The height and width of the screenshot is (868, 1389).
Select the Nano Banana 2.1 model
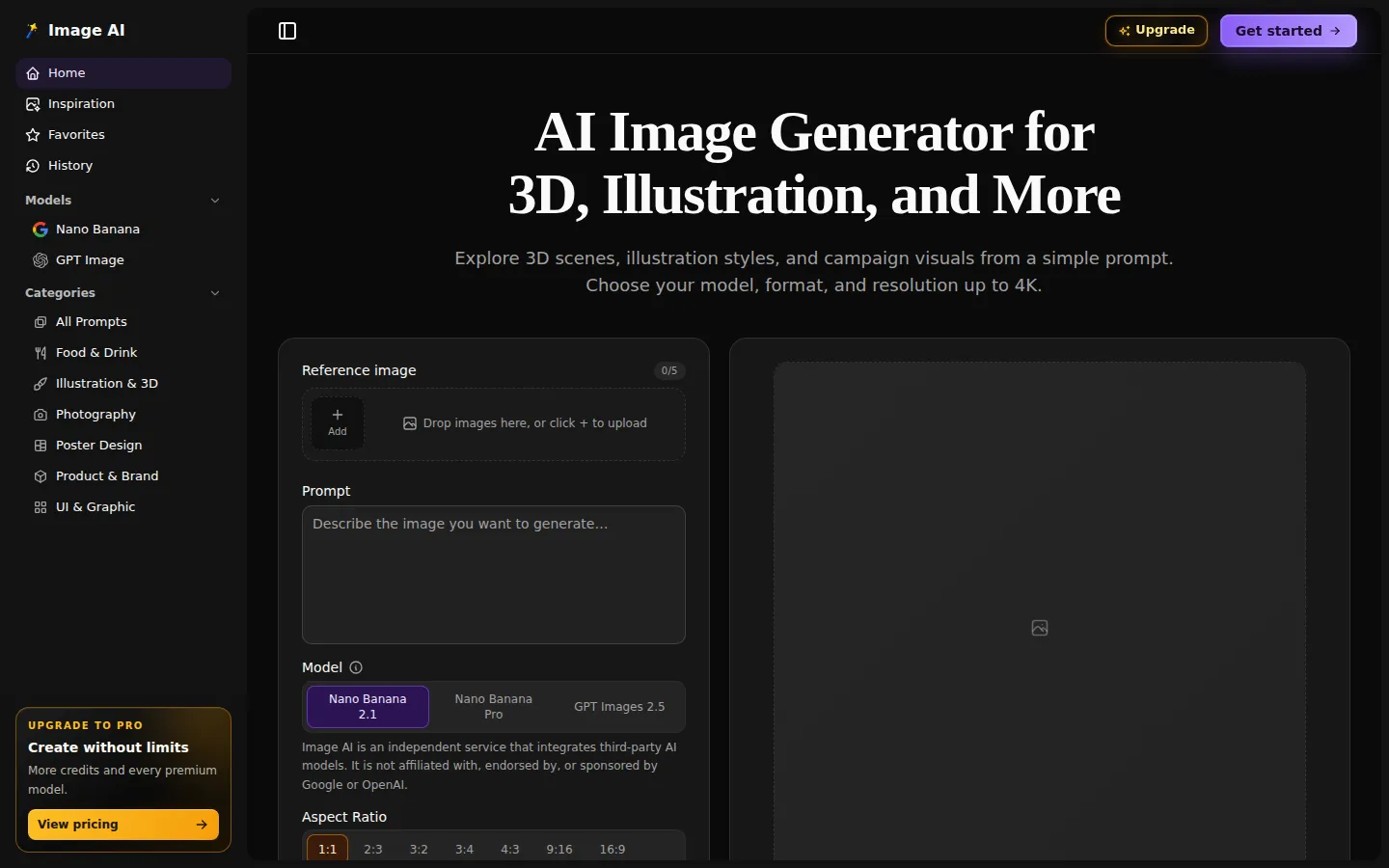(368, 707)
